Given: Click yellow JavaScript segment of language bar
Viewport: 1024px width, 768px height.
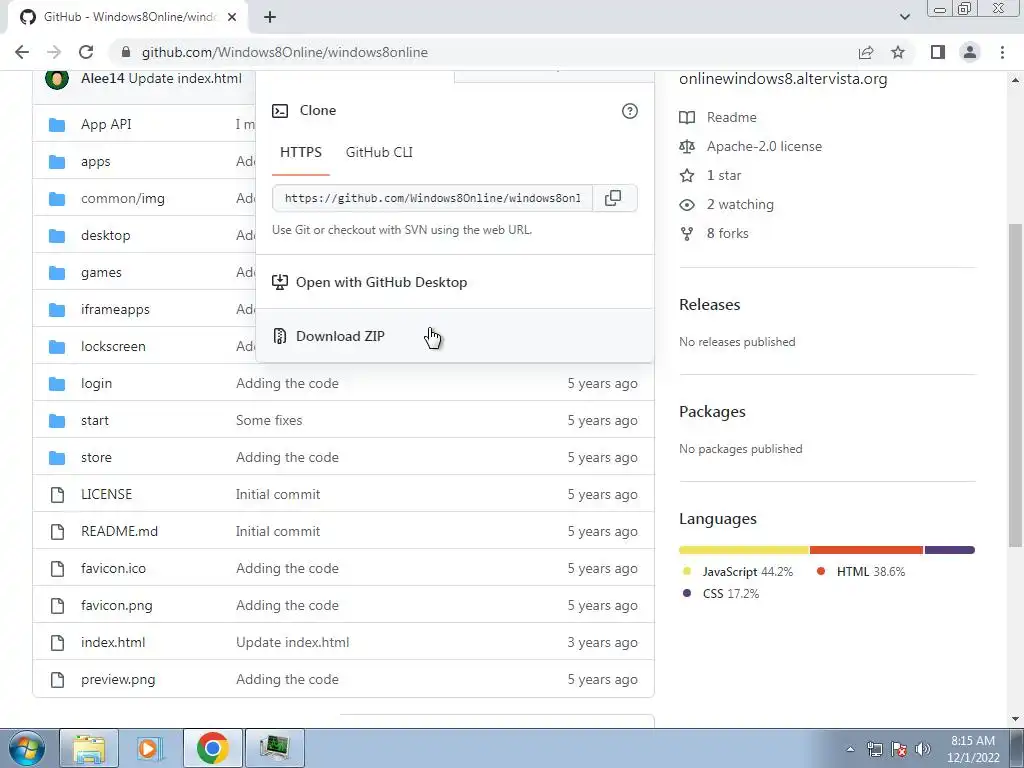Looking at the screenshot, I should click(x=744, y=551).
